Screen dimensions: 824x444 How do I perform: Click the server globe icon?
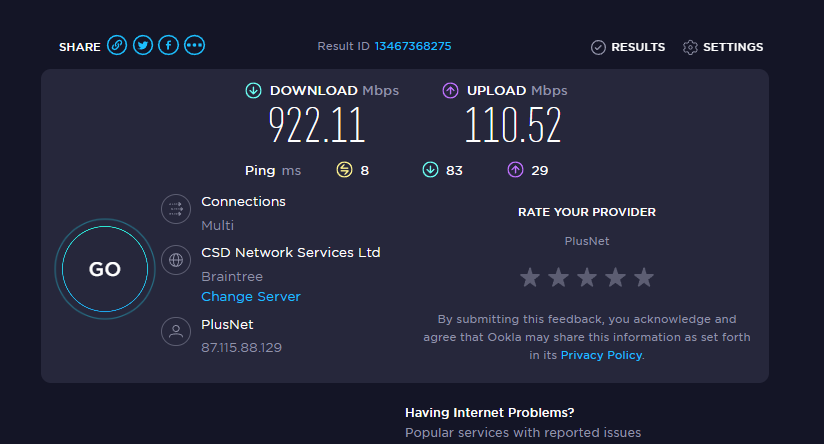[x=176, y=260]
